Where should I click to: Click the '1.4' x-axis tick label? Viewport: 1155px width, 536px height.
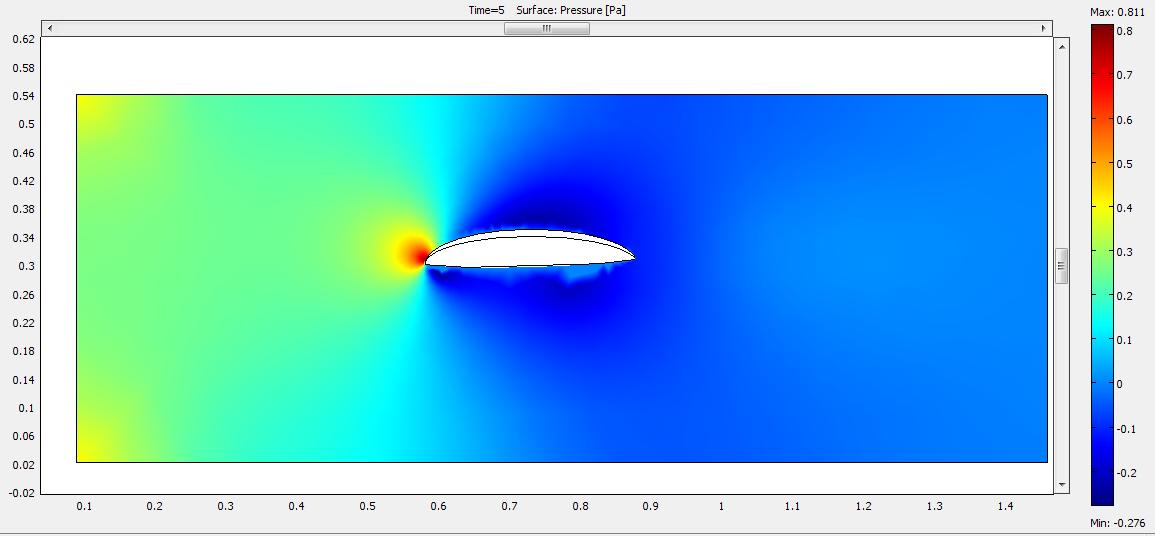pyautogui.click(x=1005, y=507)
